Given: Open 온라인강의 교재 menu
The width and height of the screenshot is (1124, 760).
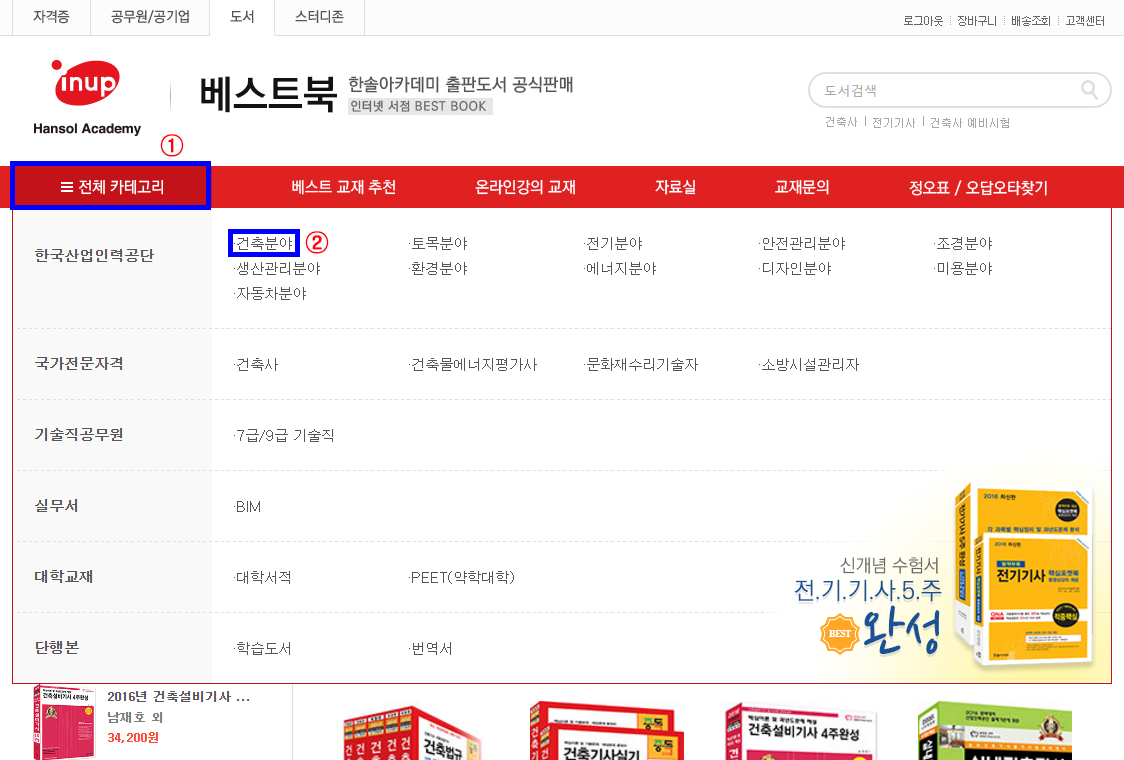Looking at the screenshot, I should (525, 187).
